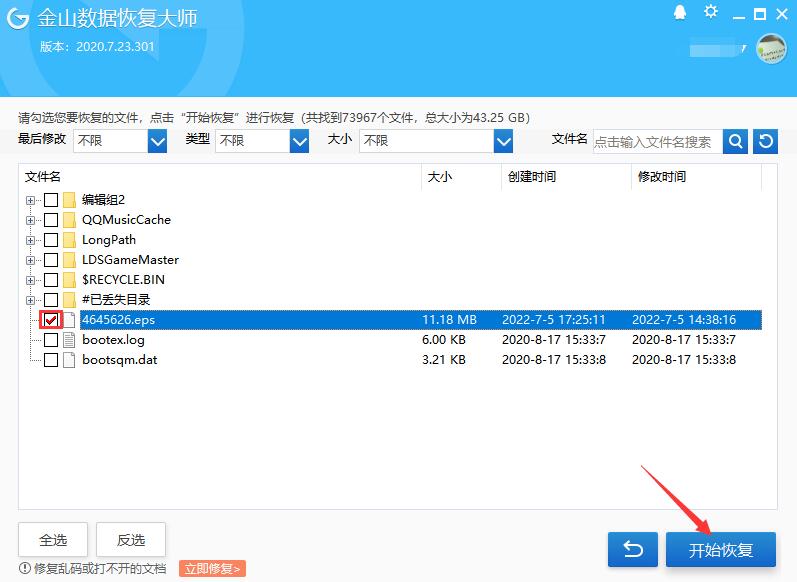Select the 编辑组2 folder name

(104, 200)
